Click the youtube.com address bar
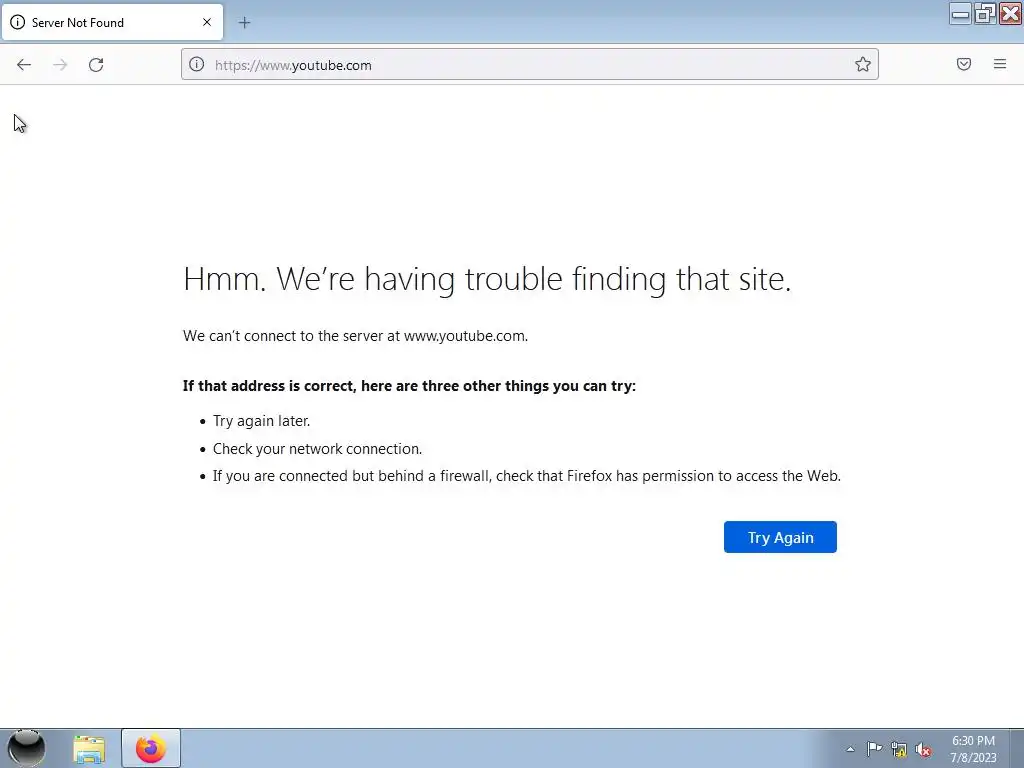 (530, 65)
